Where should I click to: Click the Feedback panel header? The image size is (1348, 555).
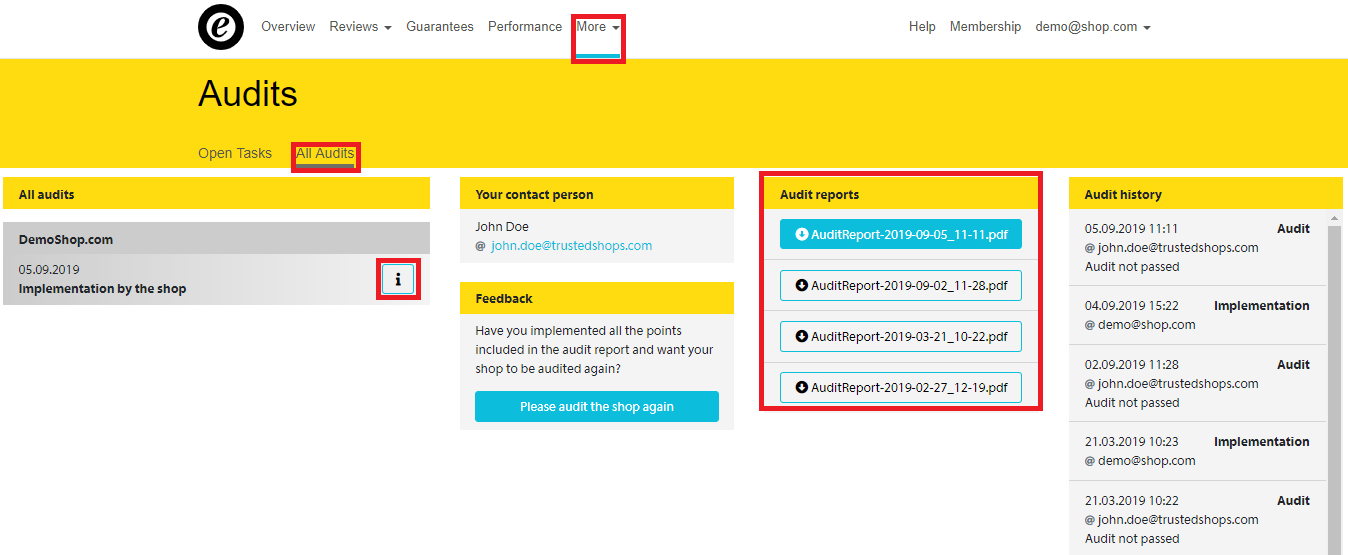pos(597,298)
